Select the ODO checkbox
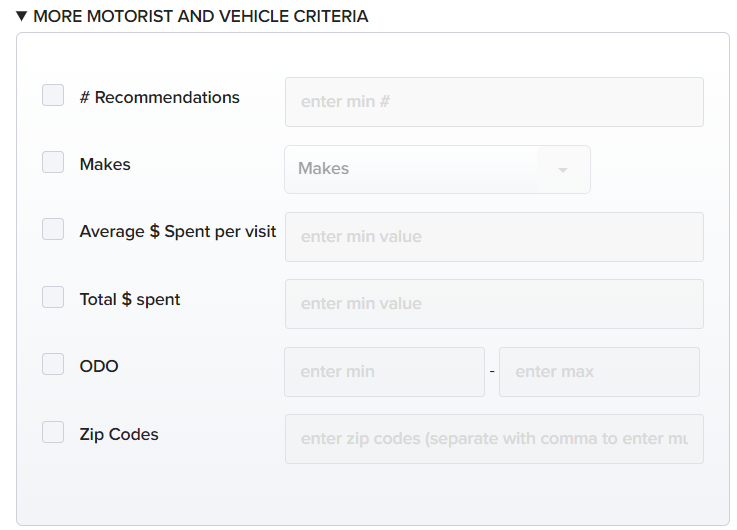The height and width of the screenshot is (530, 737). 53,364
